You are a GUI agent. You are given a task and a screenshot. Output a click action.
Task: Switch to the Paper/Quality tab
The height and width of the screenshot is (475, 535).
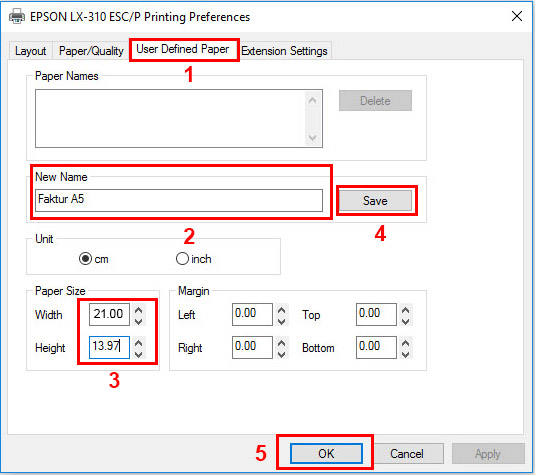(x=91, y=51)
